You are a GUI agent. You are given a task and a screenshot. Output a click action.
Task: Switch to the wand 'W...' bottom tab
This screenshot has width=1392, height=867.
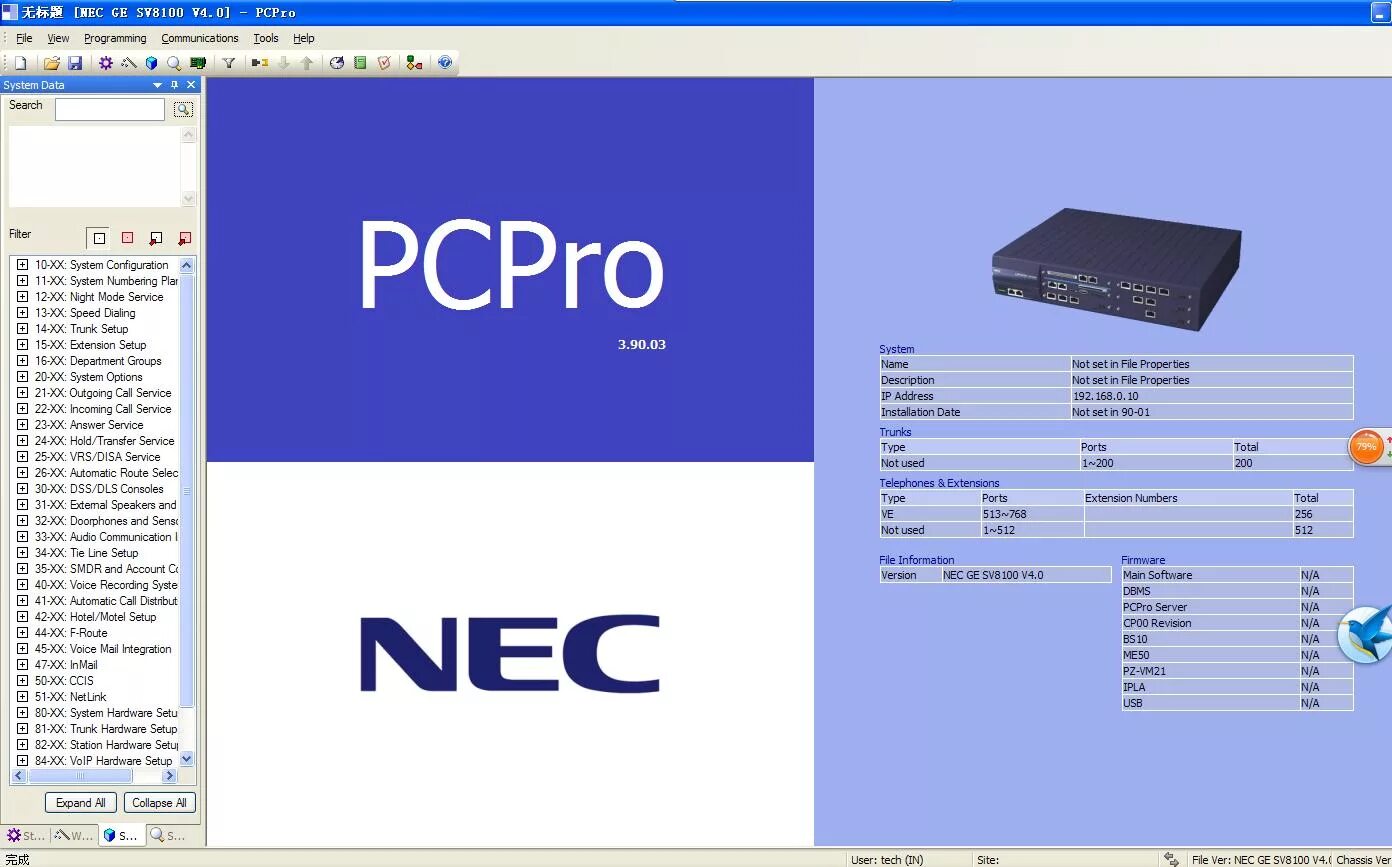[74, 835]
